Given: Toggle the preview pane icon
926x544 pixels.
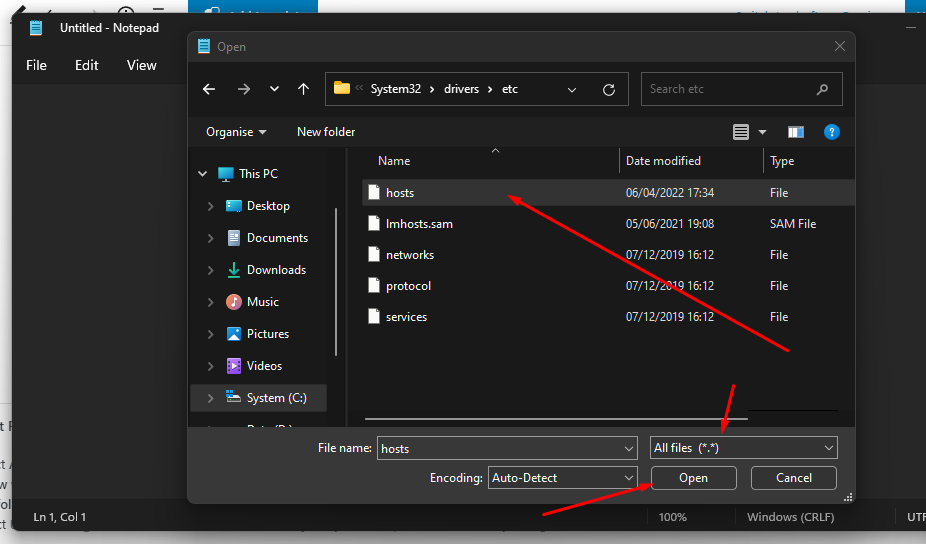Looking at the screenshot, I should point(796,132).
